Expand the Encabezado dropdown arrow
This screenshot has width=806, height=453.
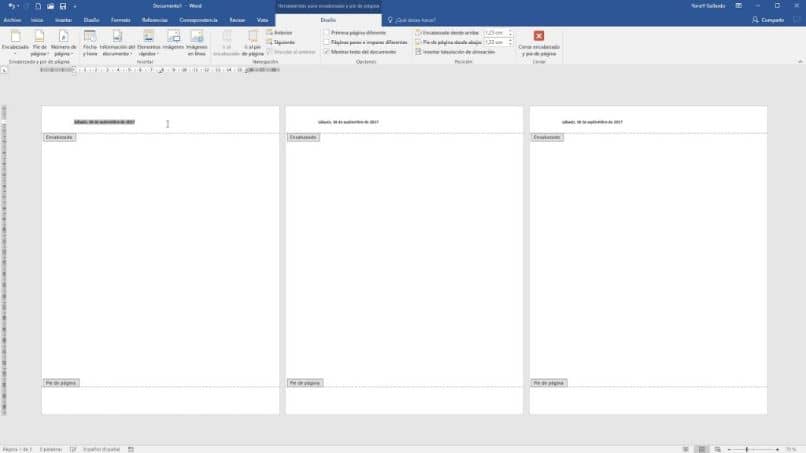15,54
